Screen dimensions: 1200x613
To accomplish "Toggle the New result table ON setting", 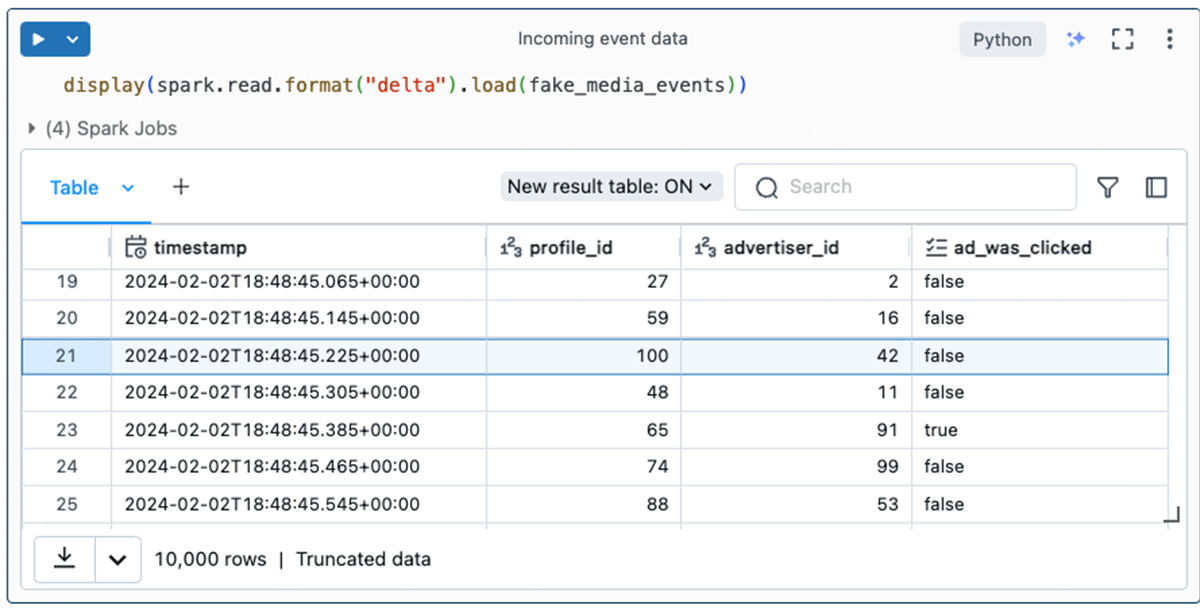I will (610, 187).
